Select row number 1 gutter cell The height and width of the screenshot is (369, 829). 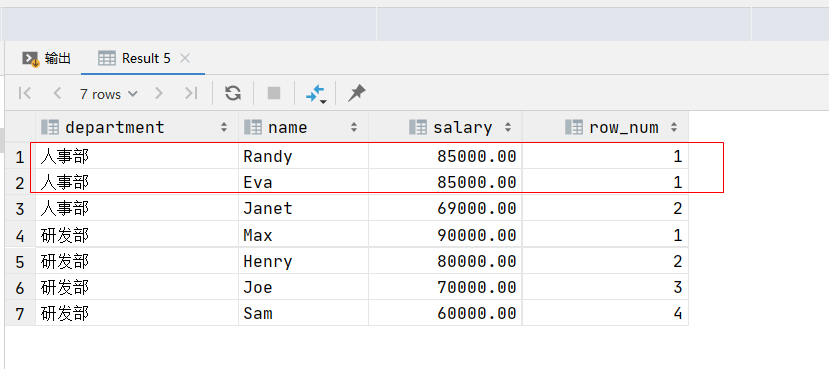(x=20, y=156)
